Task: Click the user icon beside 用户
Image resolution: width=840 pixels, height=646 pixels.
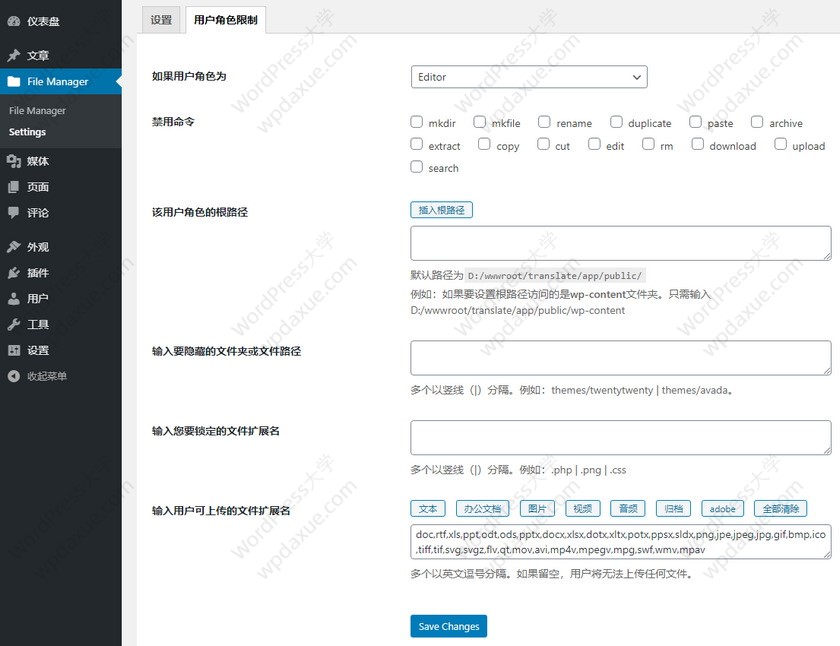Action: pyautogui.click(x=14, y=298)
